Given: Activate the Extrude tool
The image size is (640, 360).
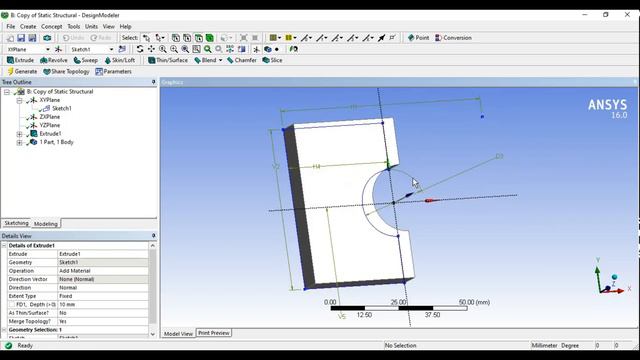Looking at the screenshot, I should pos(20,60).
